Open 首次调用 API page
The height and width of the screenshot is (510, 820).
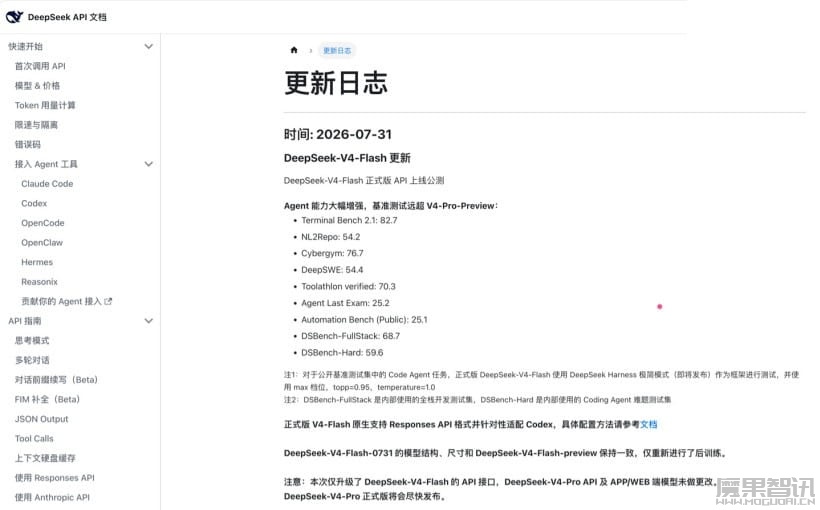click(40, 66)
